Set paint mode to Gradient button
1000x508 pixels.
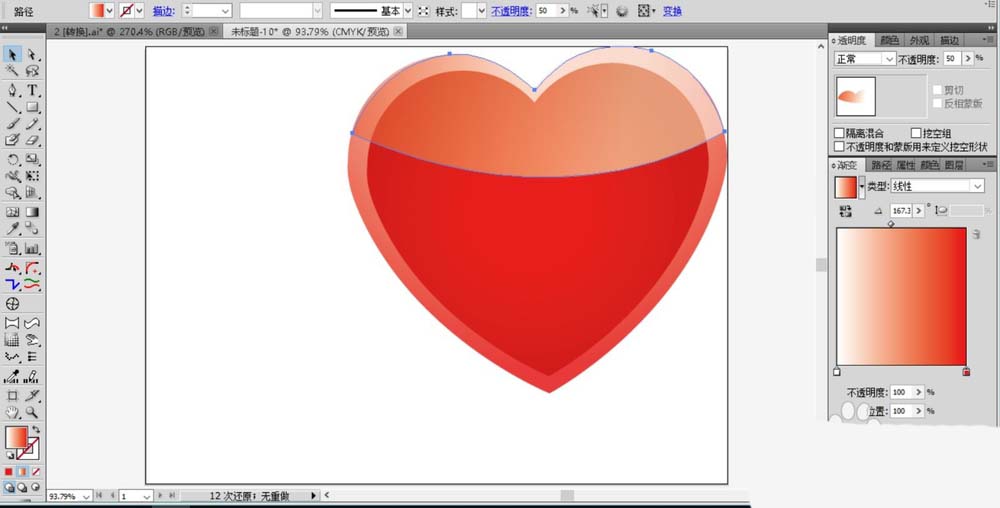(22, 472)
